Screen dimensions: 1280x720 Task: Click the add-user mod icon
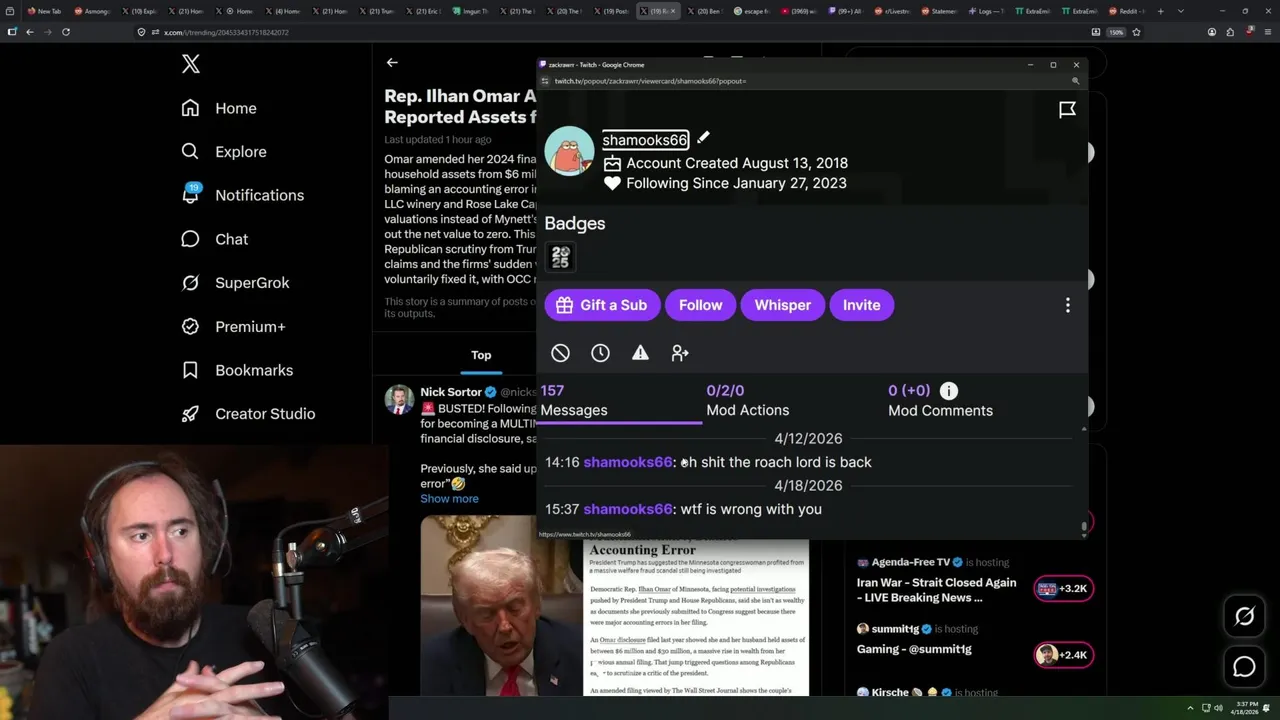pyautogui.click(x=680, y=353)
